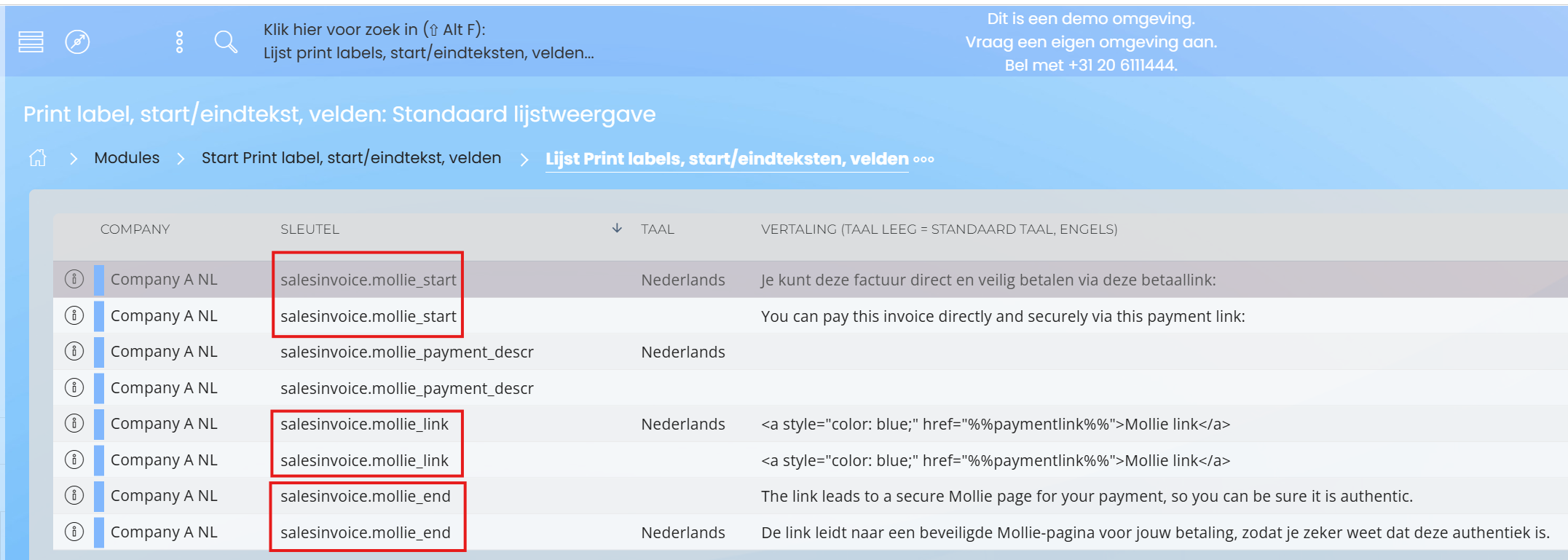Open the hamburger main menu
The height and width of the screenshot is (560, 1568).
(31, 42)
